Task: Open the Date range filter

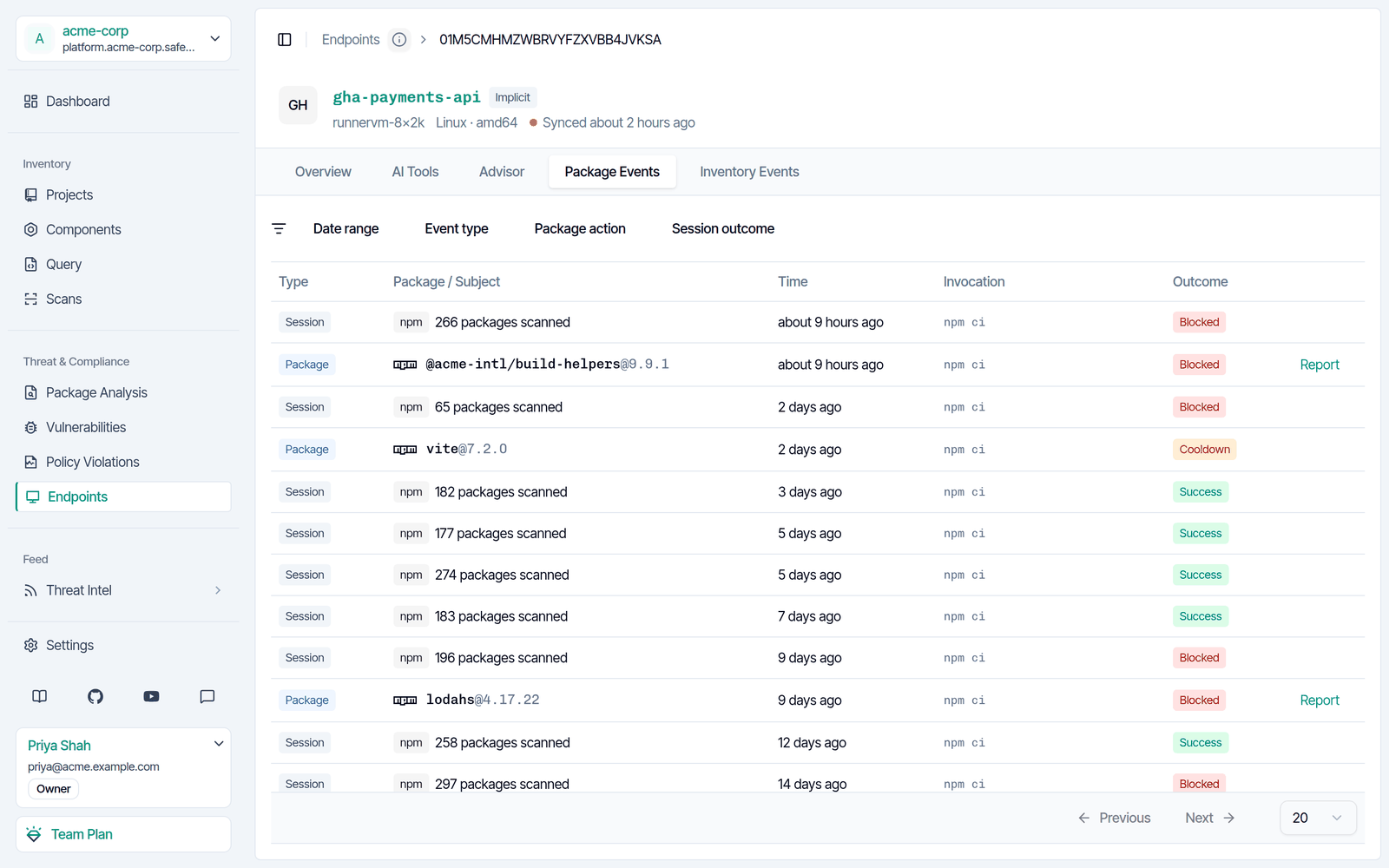Action: 346,229
